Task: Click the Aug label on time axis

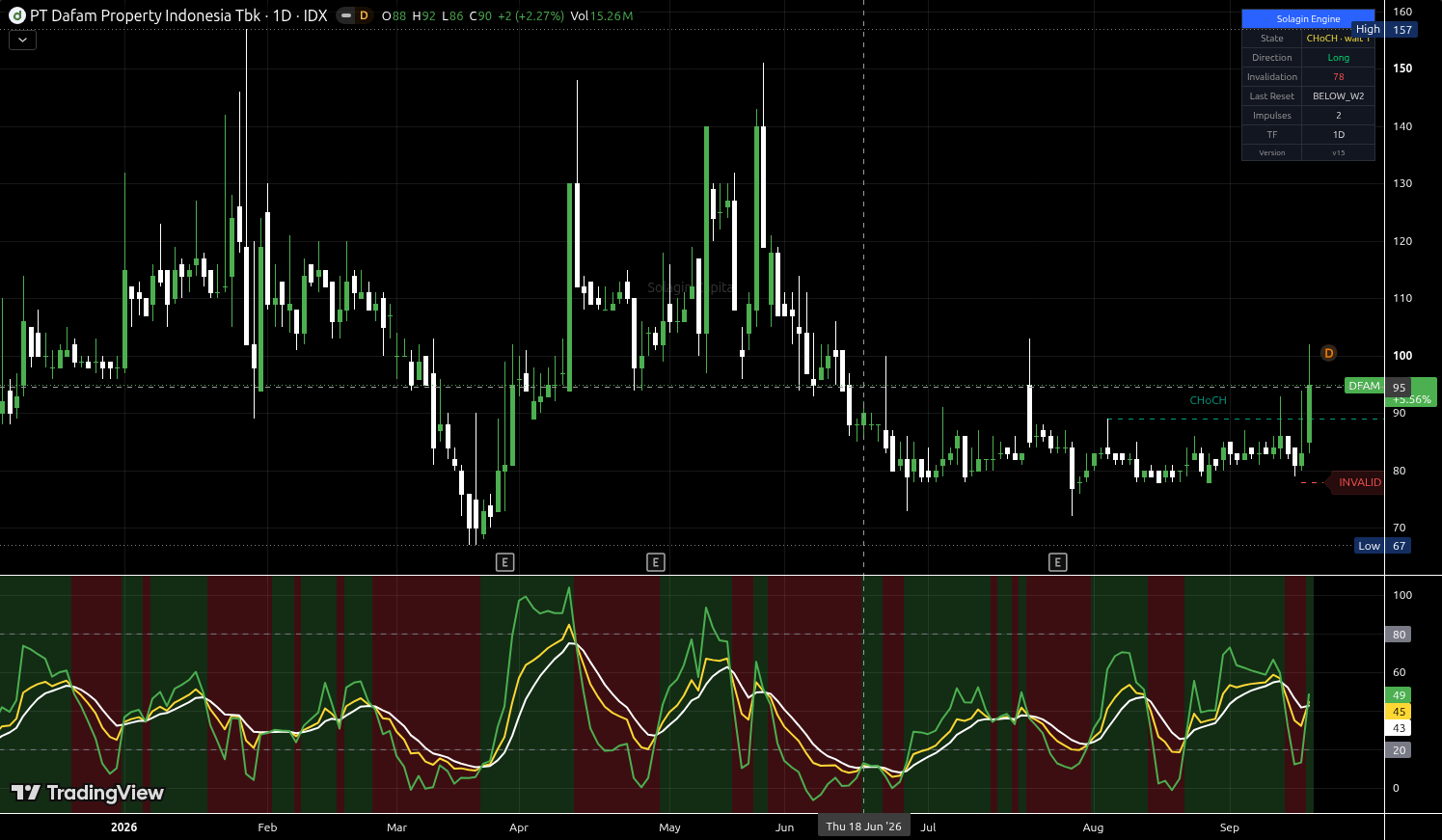Action: click(1093, 827)
